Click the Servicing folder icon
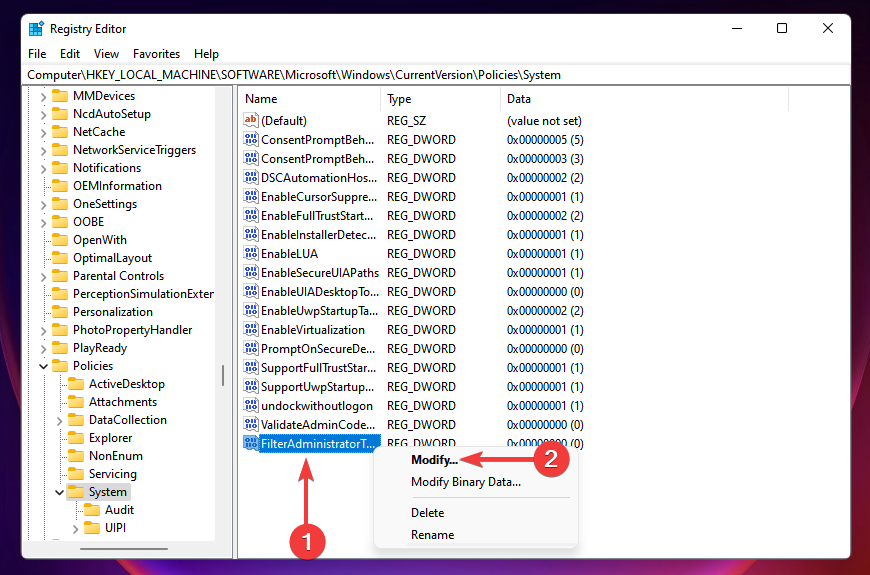This screenshot has height=575, width=870. pos(76,473)
